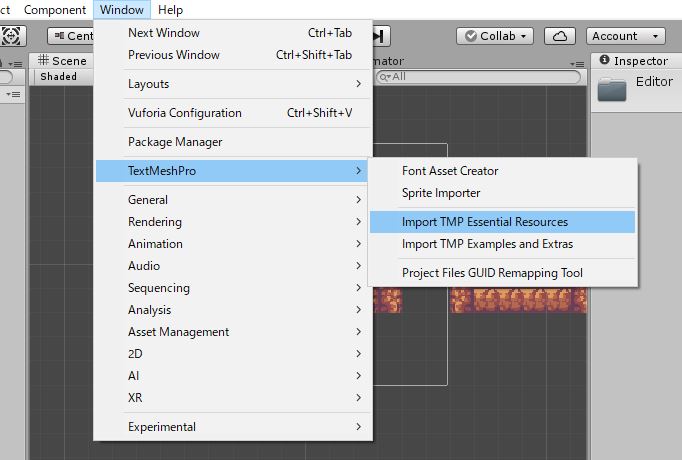
Task: Click the Inspector info icon
Action: point(604,60)
